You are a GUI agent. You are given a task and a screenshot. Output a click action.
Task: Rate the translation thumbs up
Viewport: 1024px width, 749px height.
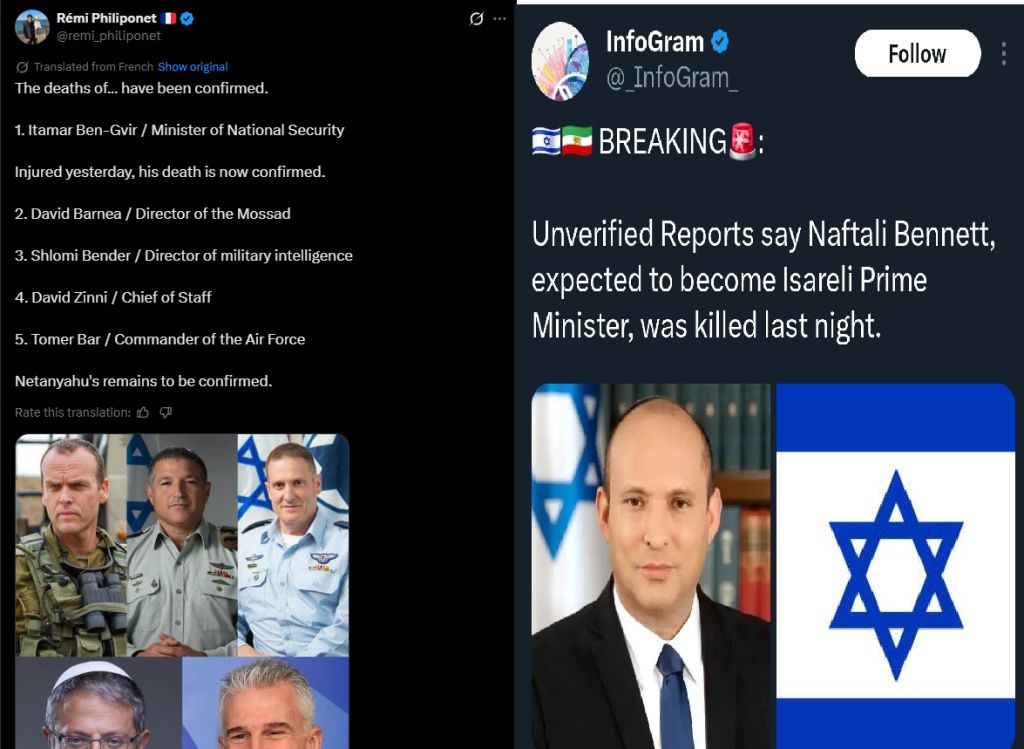(143, 412)
